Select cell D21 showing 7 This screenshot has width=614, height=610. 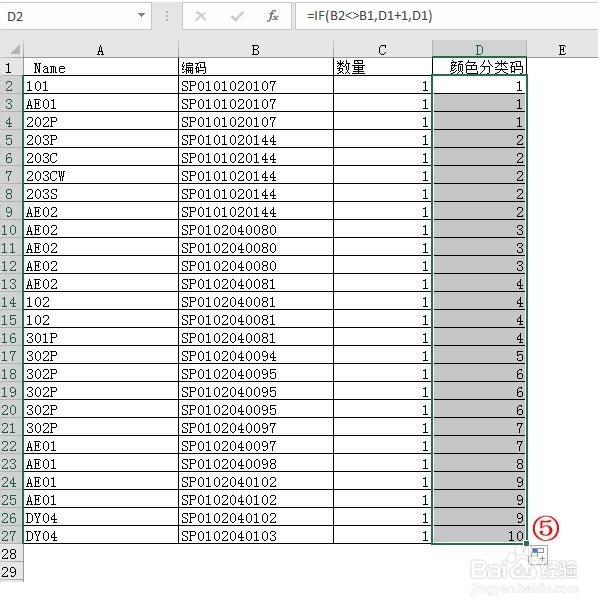click(479, 428)
